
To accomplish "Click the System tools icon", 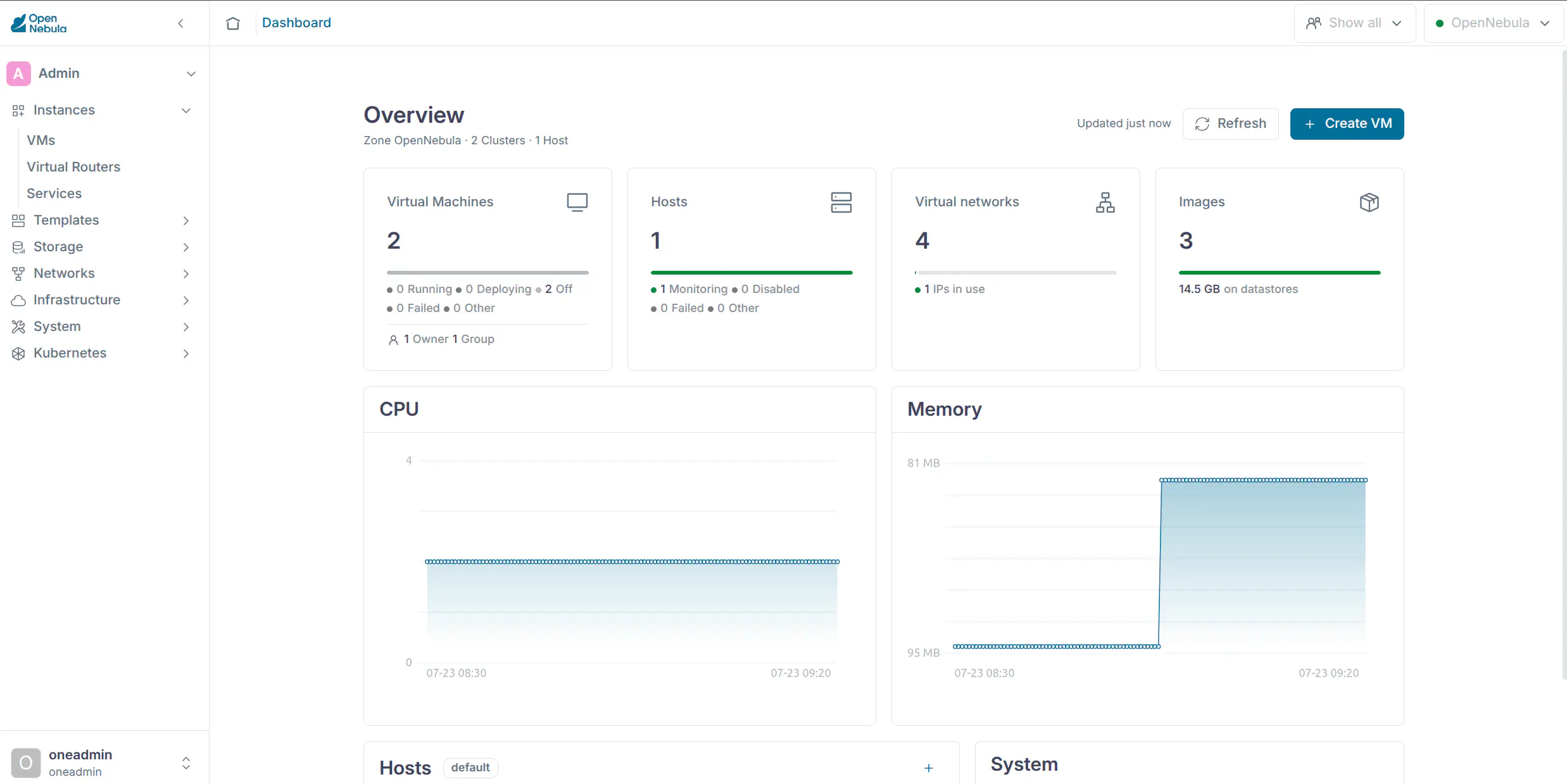I will coord(18,327).
